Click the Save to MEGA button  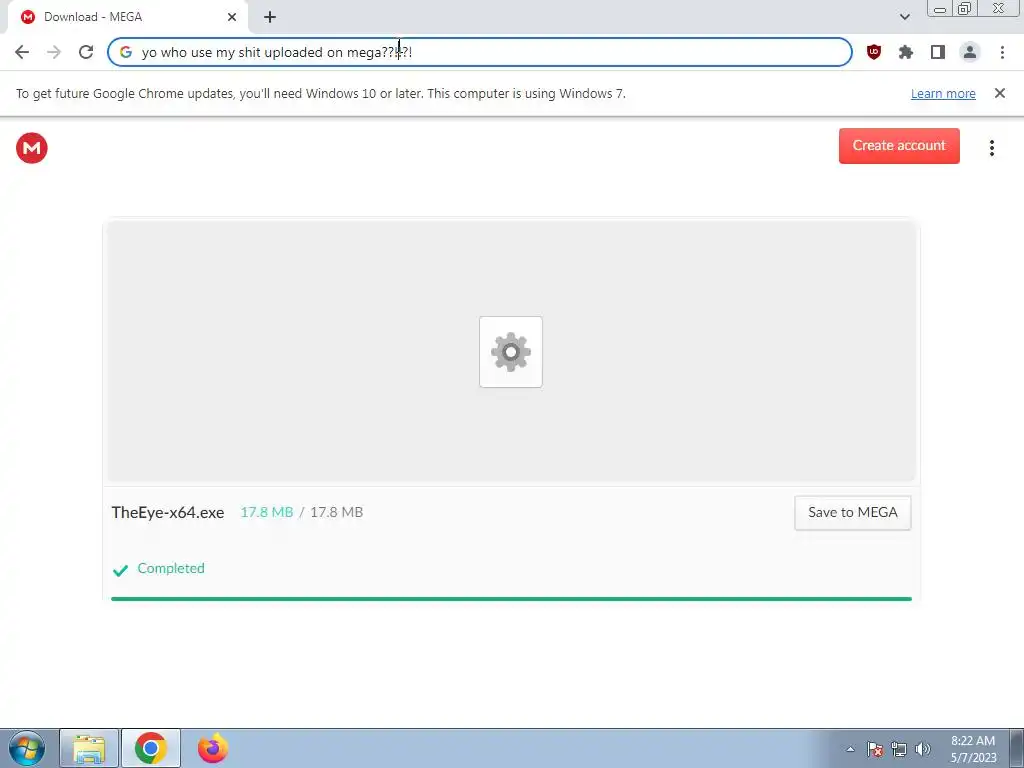point(852,513)
